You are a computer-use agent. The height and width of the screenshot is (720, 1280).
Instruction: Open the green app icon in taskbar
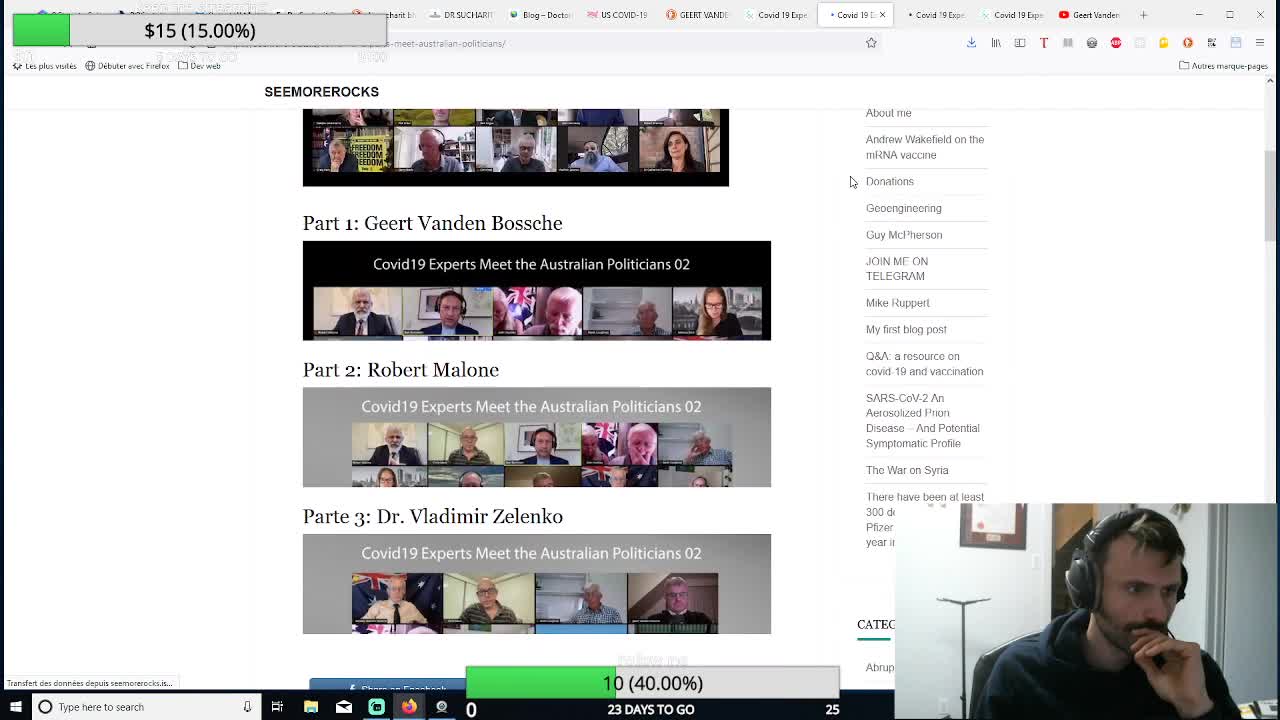coord(376,707)
